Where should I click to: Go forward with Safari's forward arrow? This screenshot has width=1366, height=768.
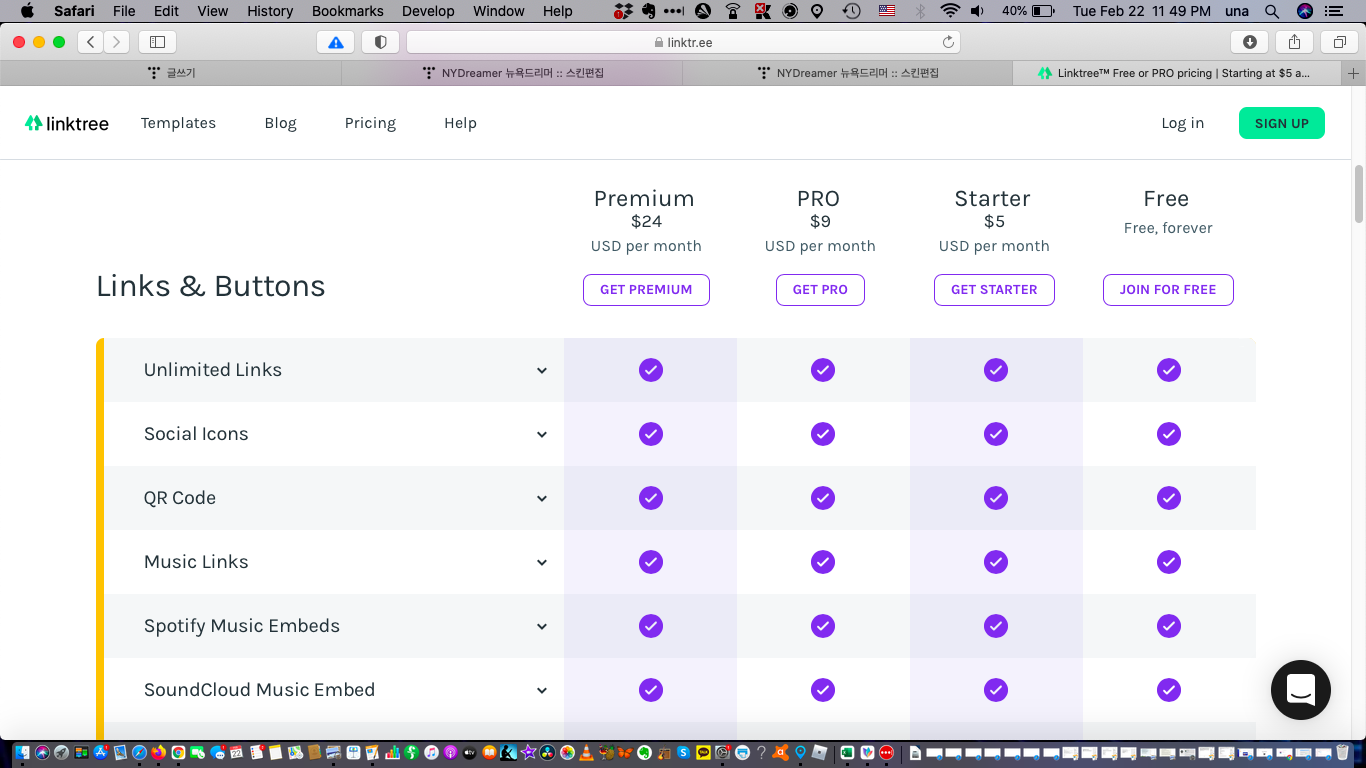click(x=117, y=42)
